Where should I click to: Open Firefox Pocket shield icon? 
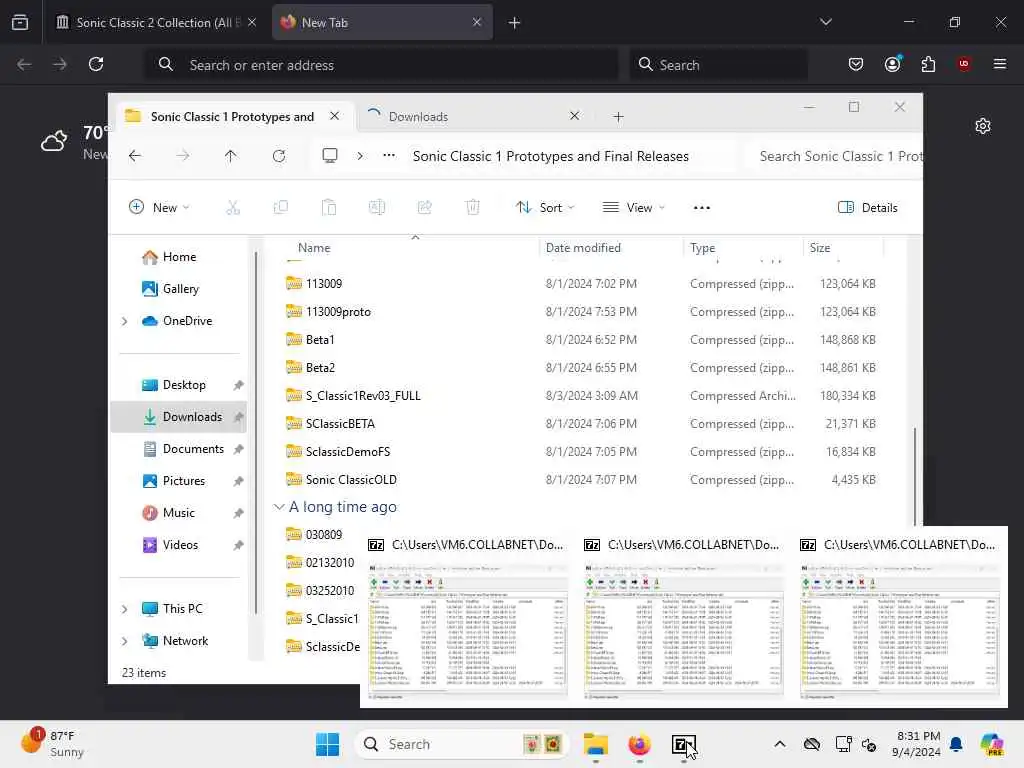[x=856, y=64]
